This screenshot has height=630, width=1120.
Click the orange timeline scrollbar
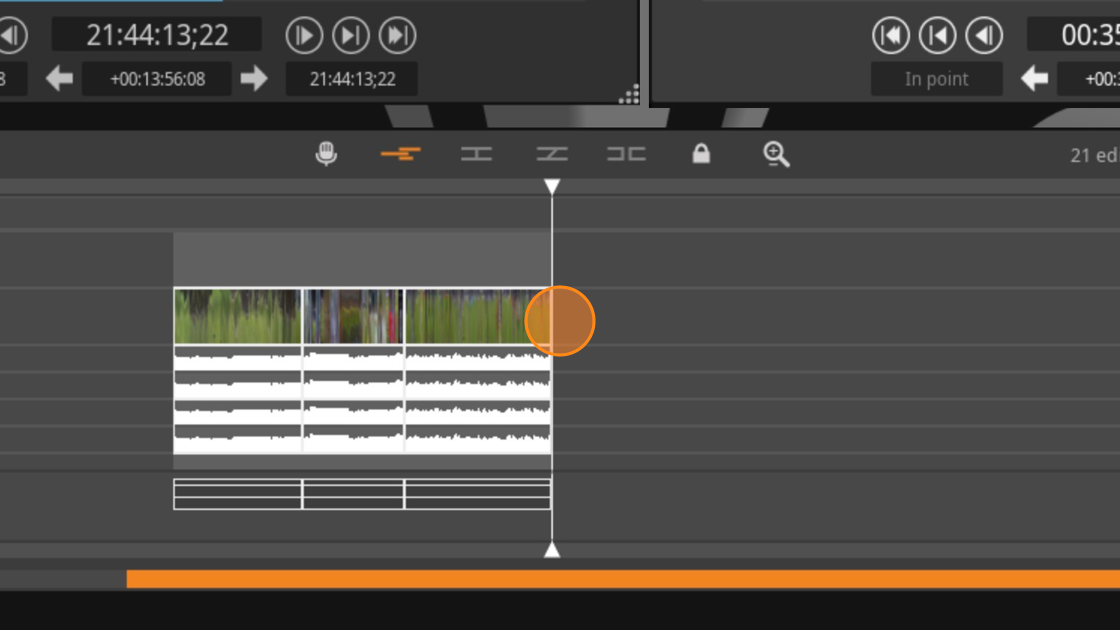click(x=623, y=579)
